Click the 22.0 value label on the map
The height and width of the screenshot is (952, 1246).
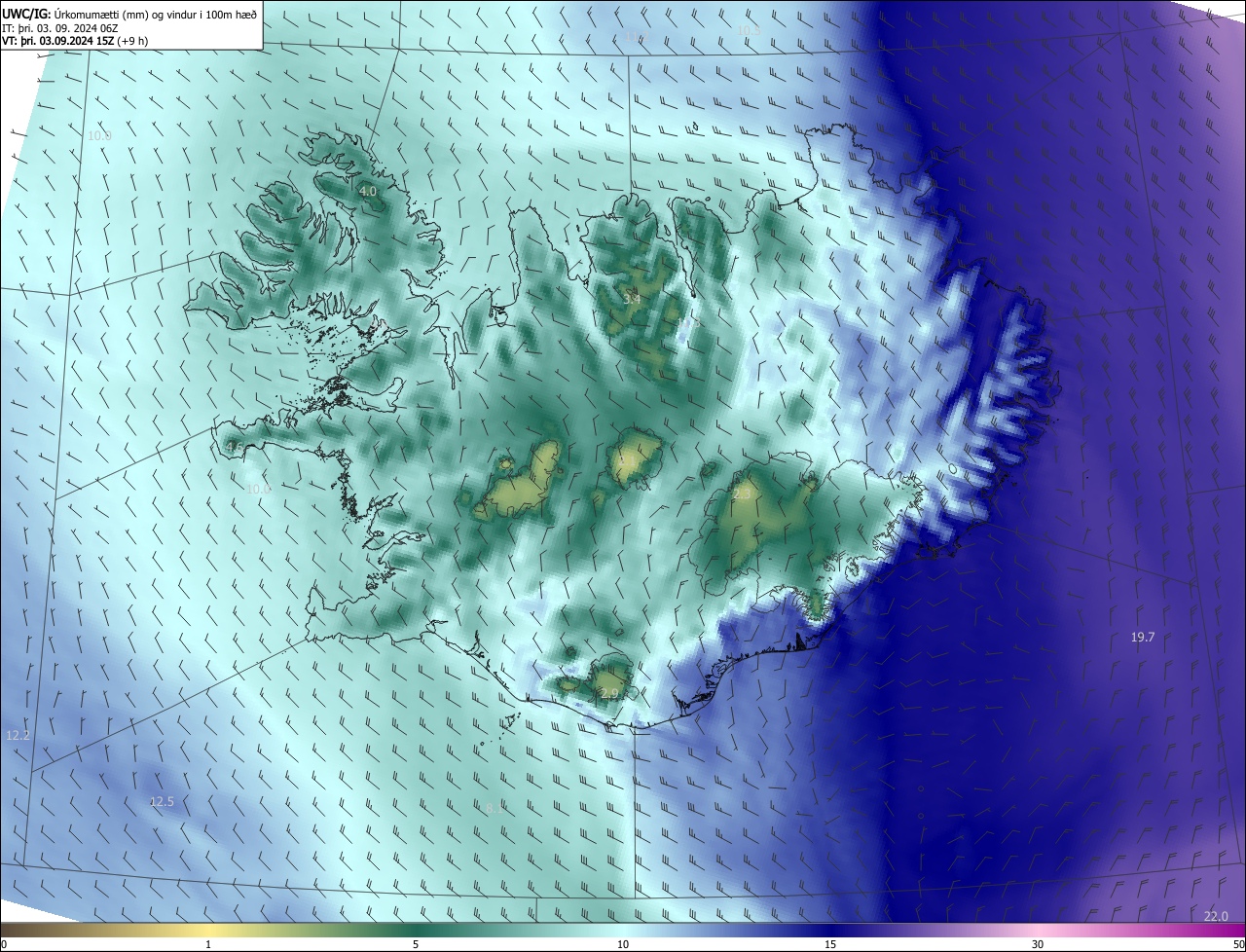1216,916
